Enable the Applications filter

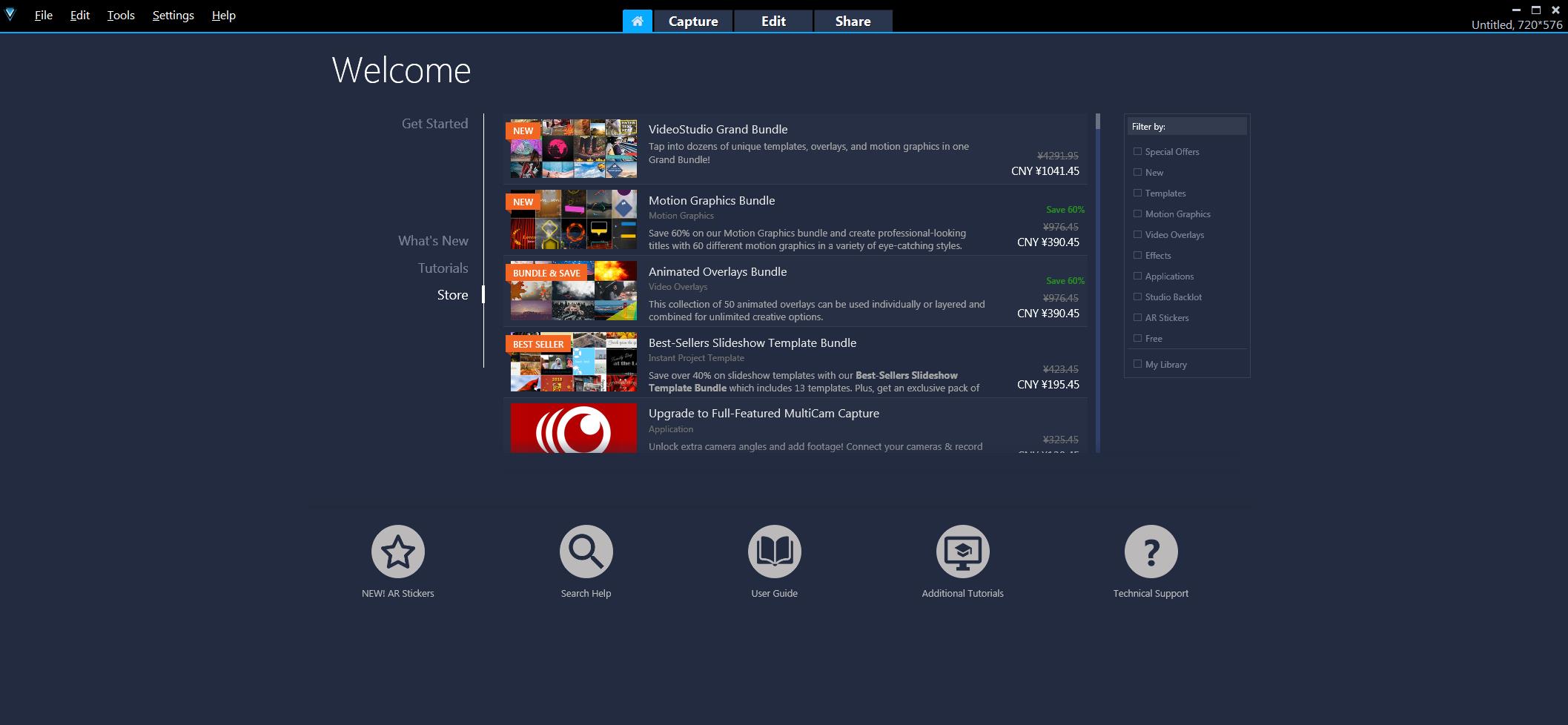[1137, 276]
